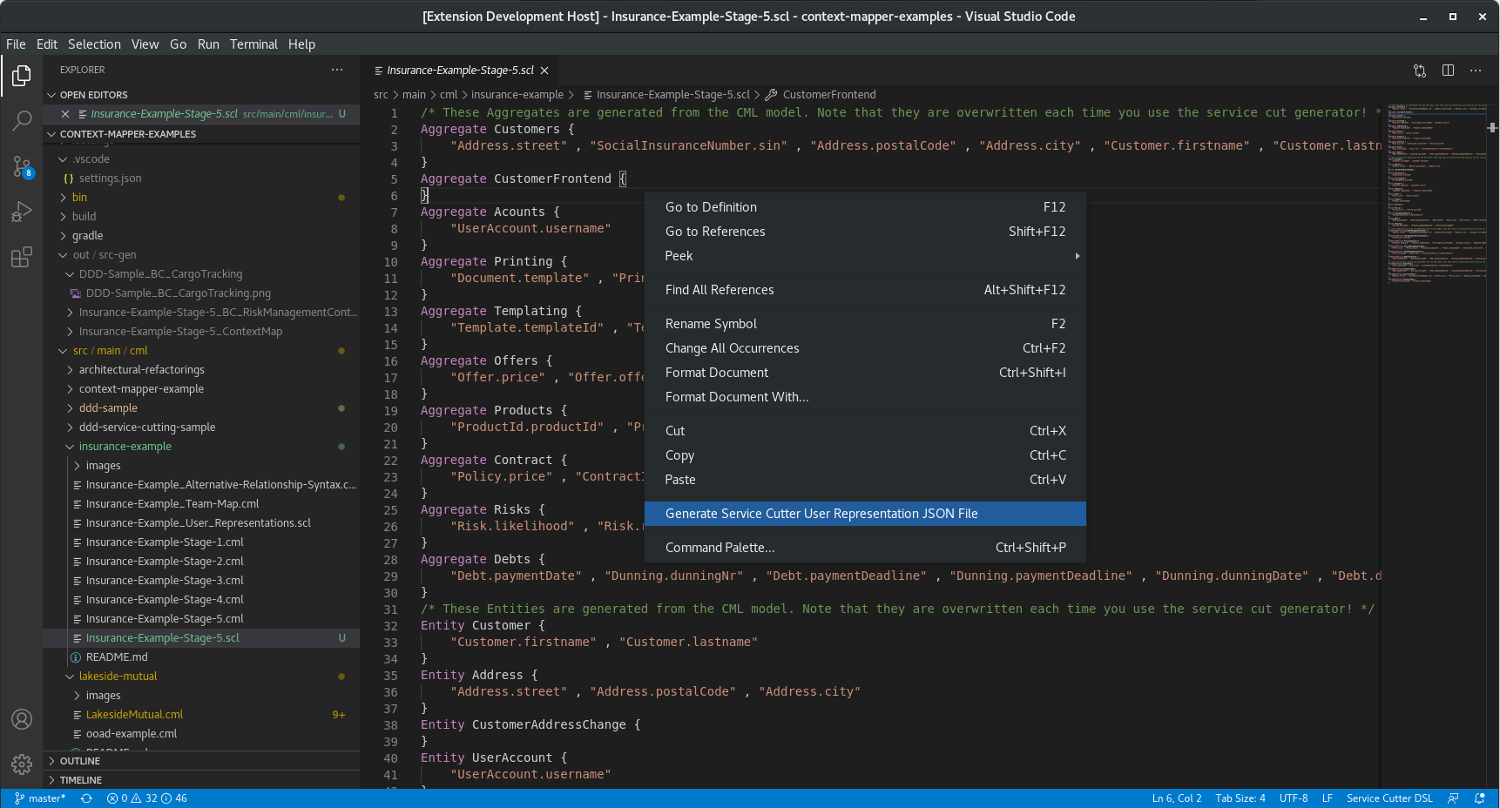Open the File menu

click(16, 44)
